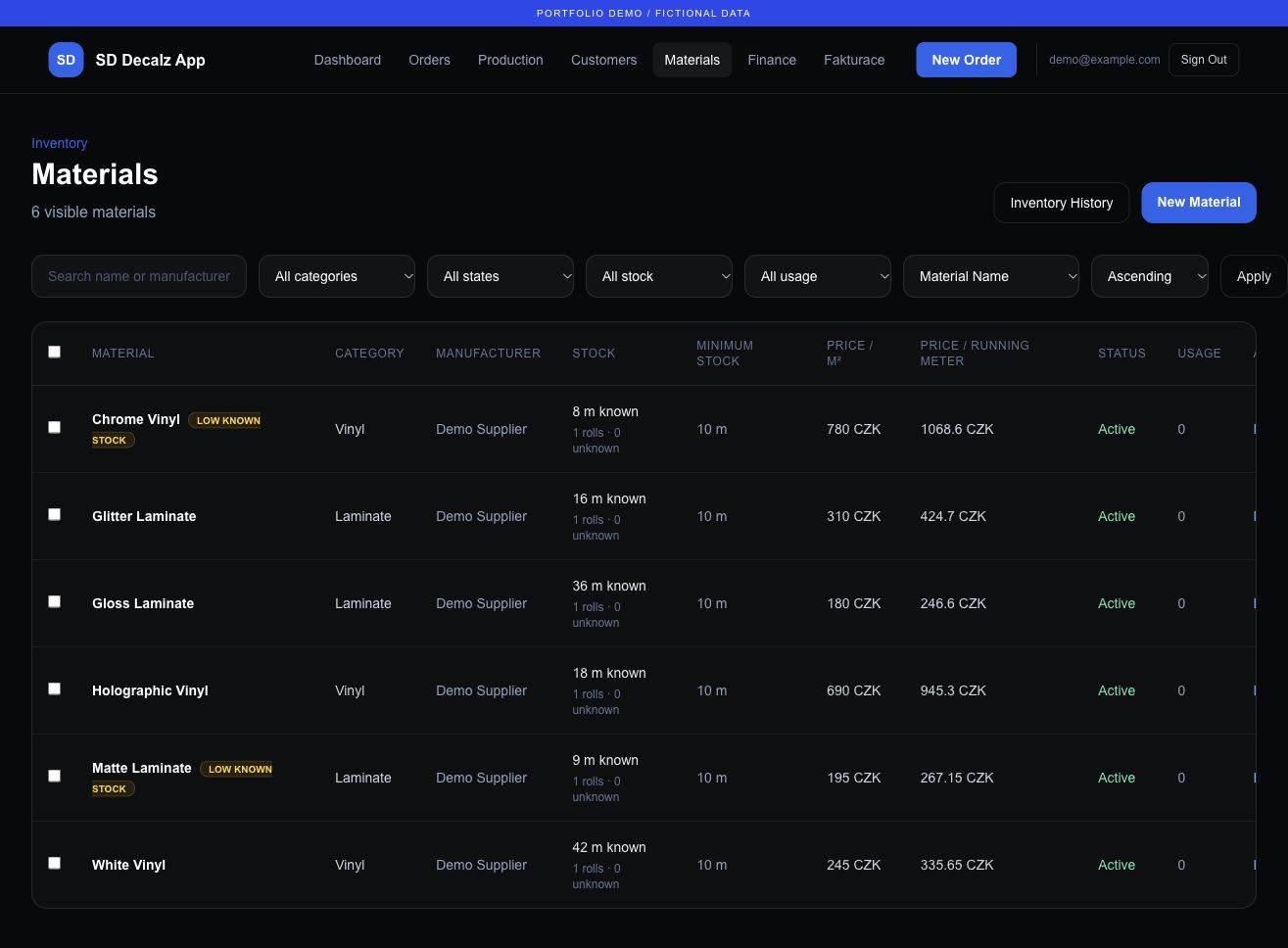The height and width of the screenshot is (948, 1288).
Task: Open the All states dropdown
Action: [501, 276]
